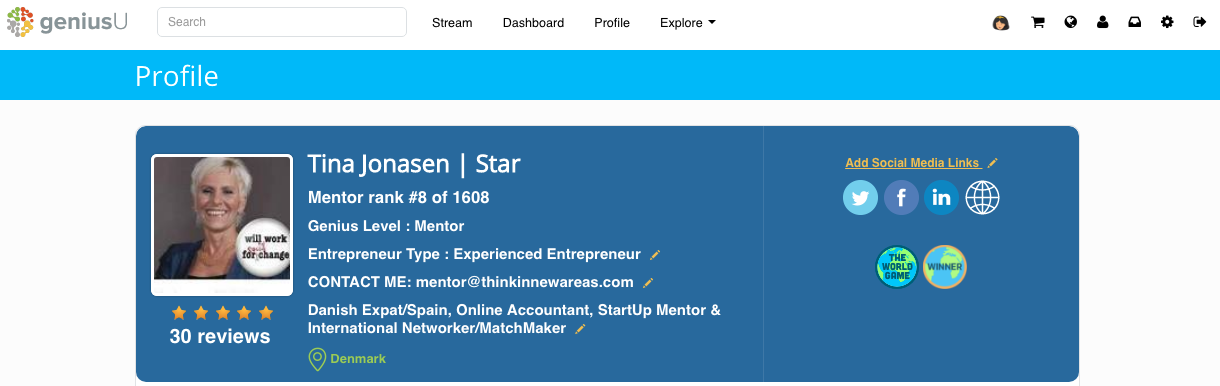
Task: Open the LinkedIn social link icon
Action: pos(942,198)
